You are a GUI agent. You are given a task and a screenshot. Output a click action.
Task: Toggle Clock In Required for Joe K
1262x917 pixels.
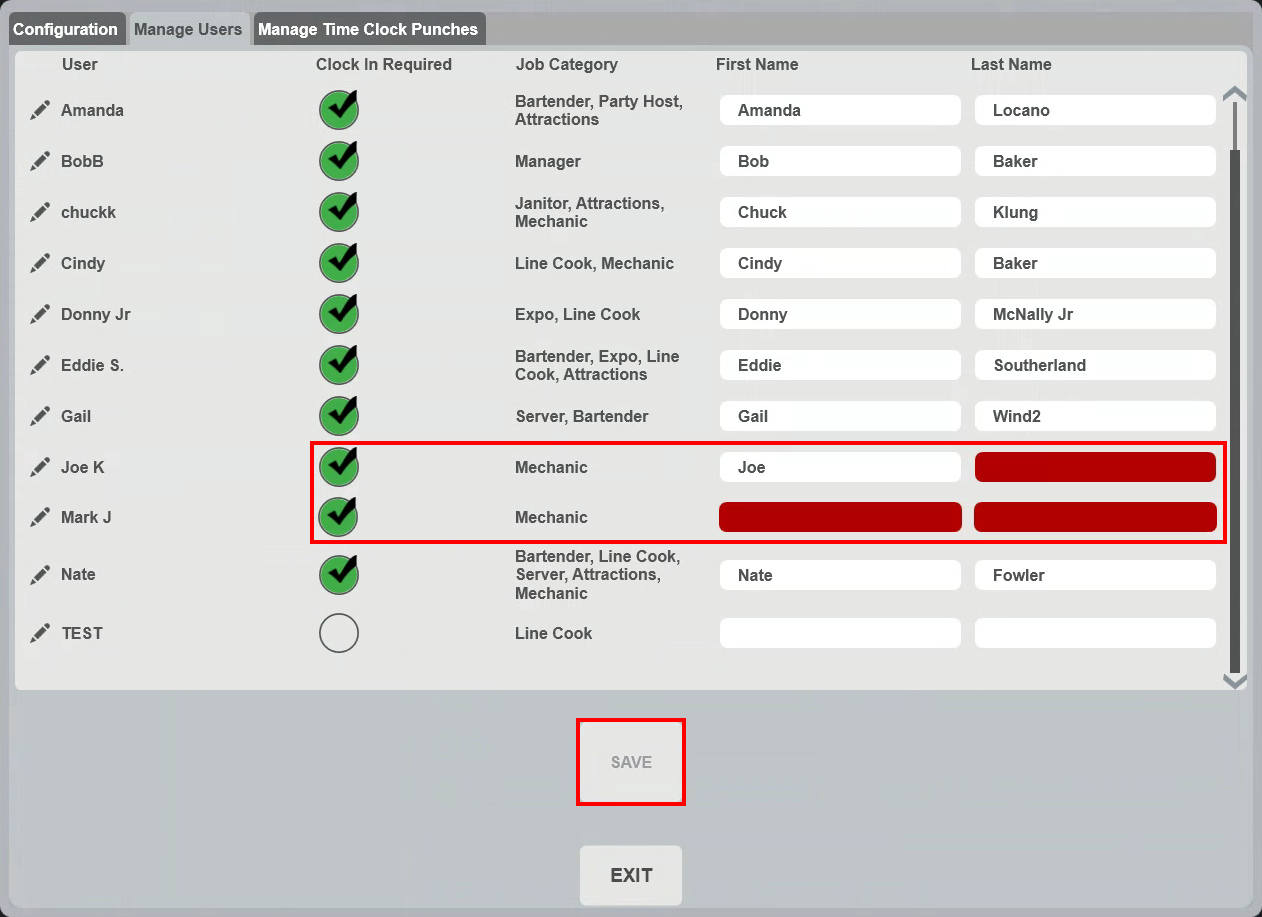pos(339,466)
